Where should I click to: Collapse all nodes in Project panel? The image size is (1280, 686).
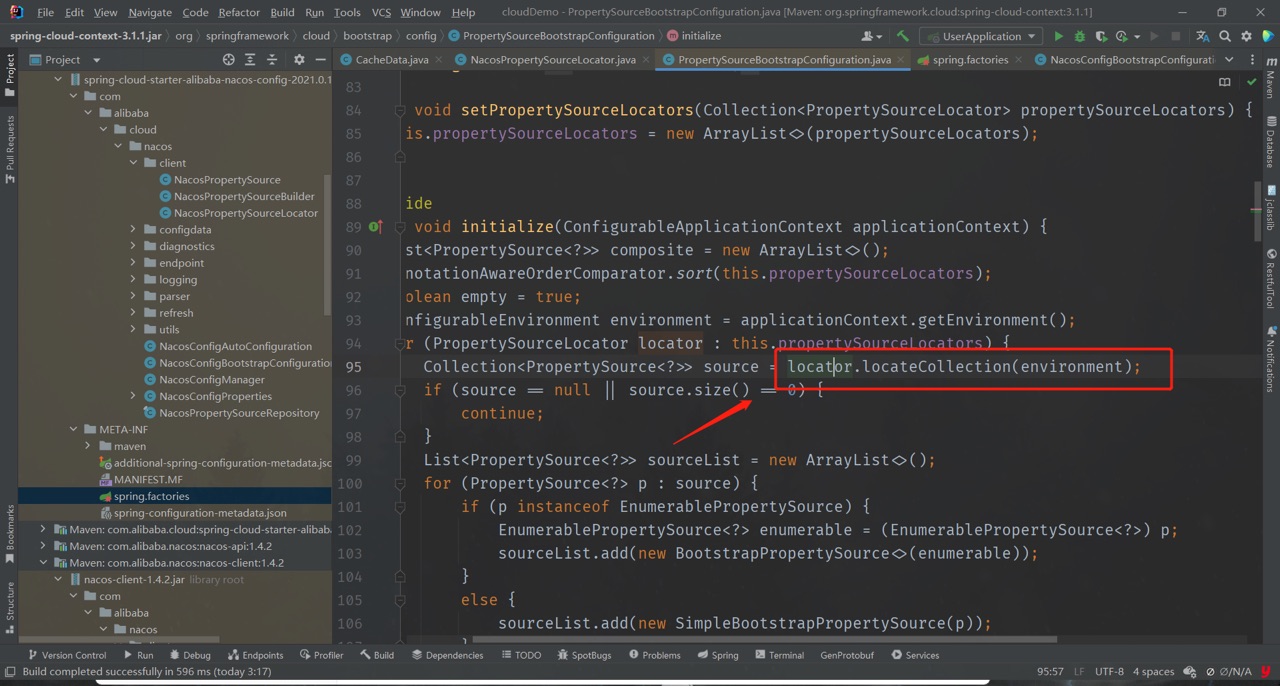(x=272, y=60)
